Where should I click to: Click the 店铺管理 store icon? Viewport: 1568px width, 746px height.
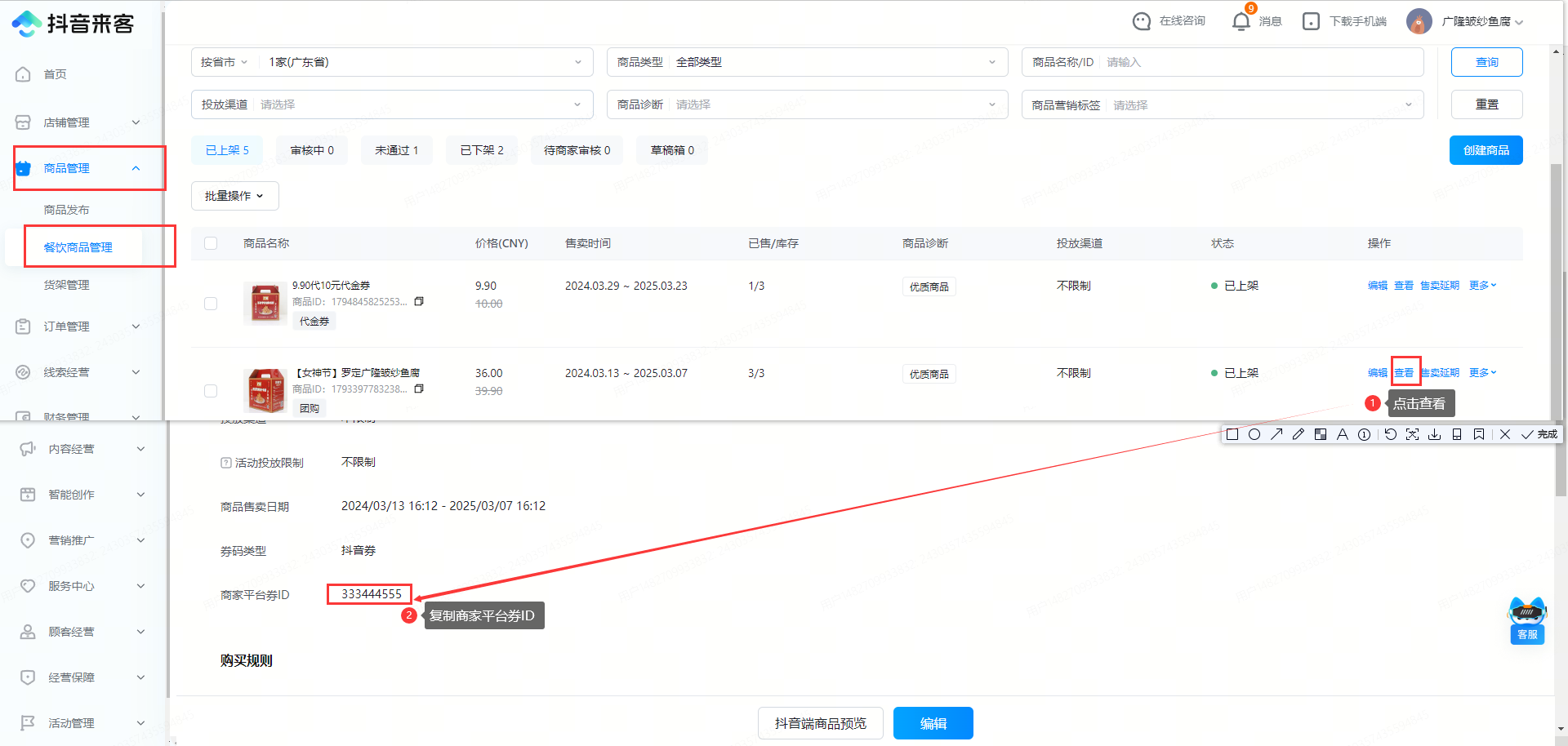(23, 122)
